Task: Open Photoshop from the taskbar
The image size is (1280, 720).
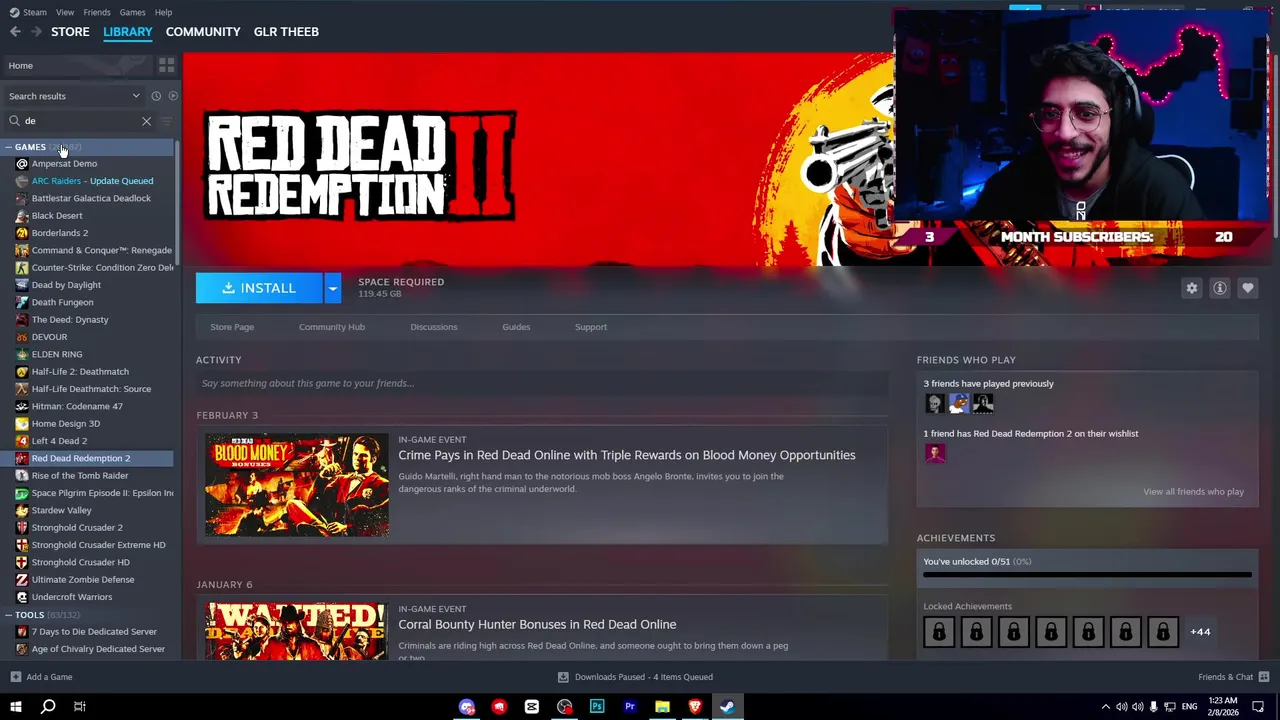Action: click(x=597, y=707)
